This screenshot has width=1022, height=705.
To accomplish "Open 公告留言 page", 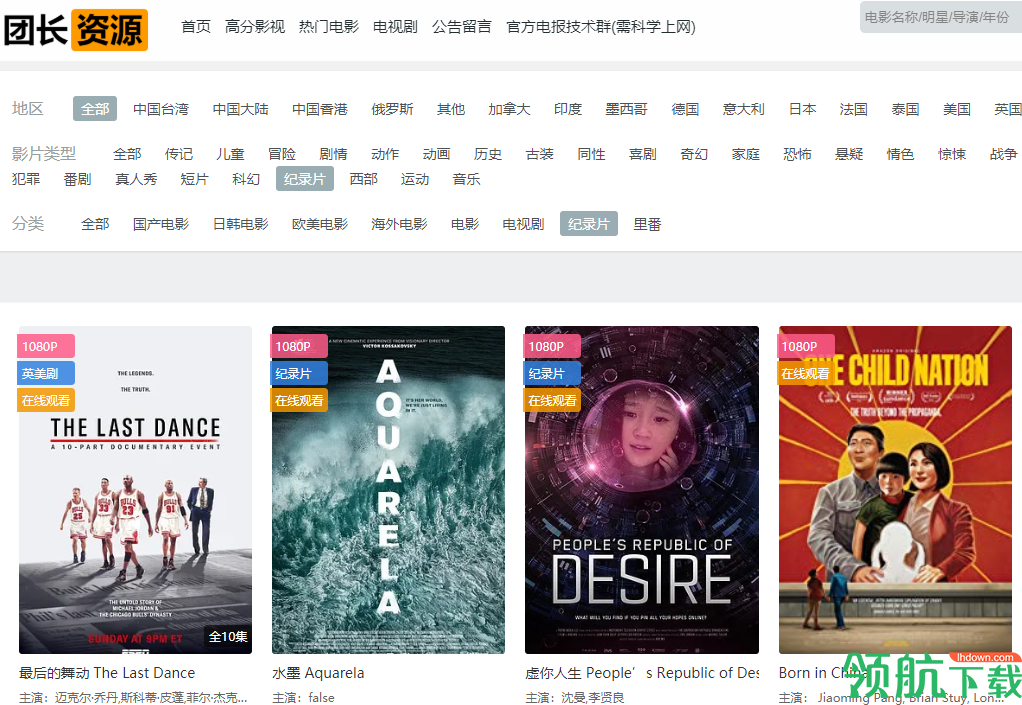I will (x=461, y=27).
